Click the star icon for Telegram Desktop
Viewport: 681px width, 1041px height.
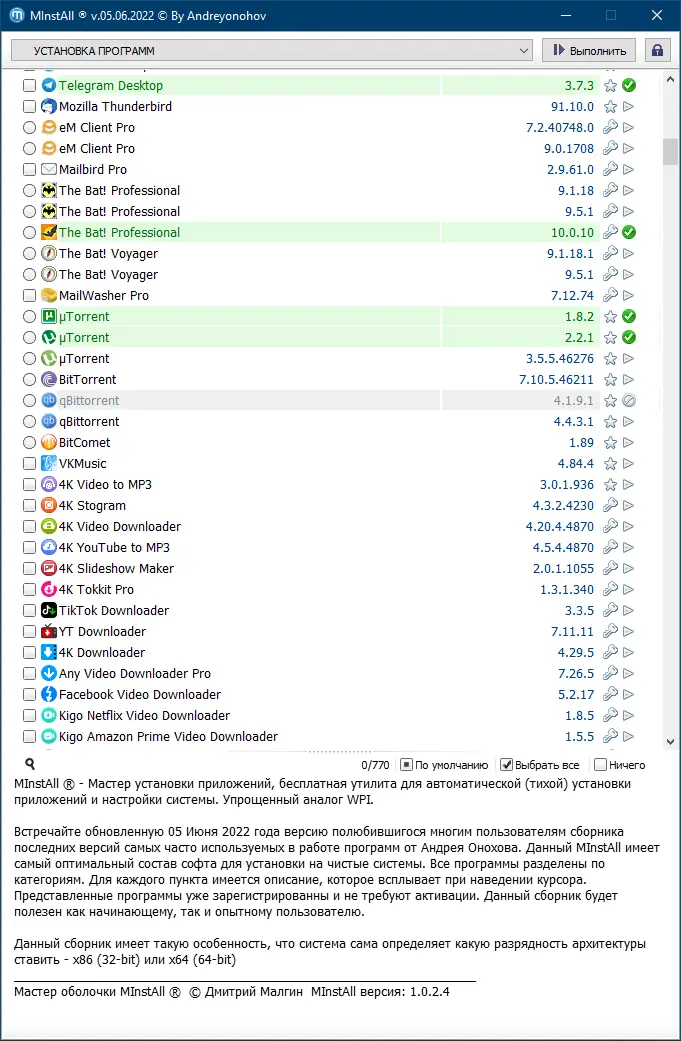pos(610,86)
